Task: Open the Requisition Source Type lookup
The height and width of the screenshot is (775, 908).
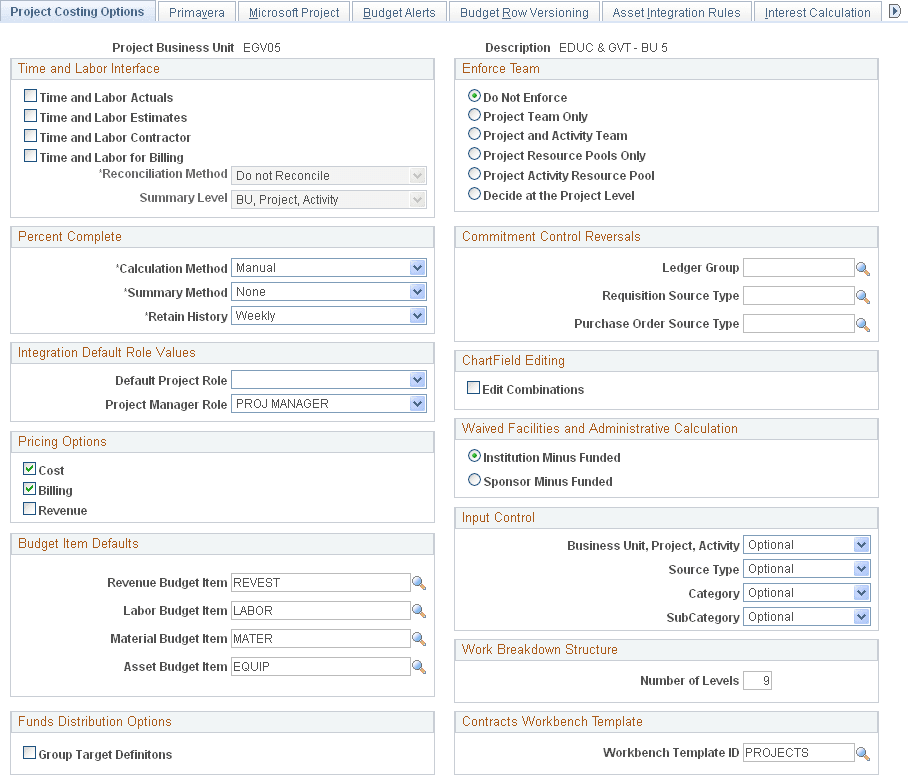Action: [x=863, y=296]
